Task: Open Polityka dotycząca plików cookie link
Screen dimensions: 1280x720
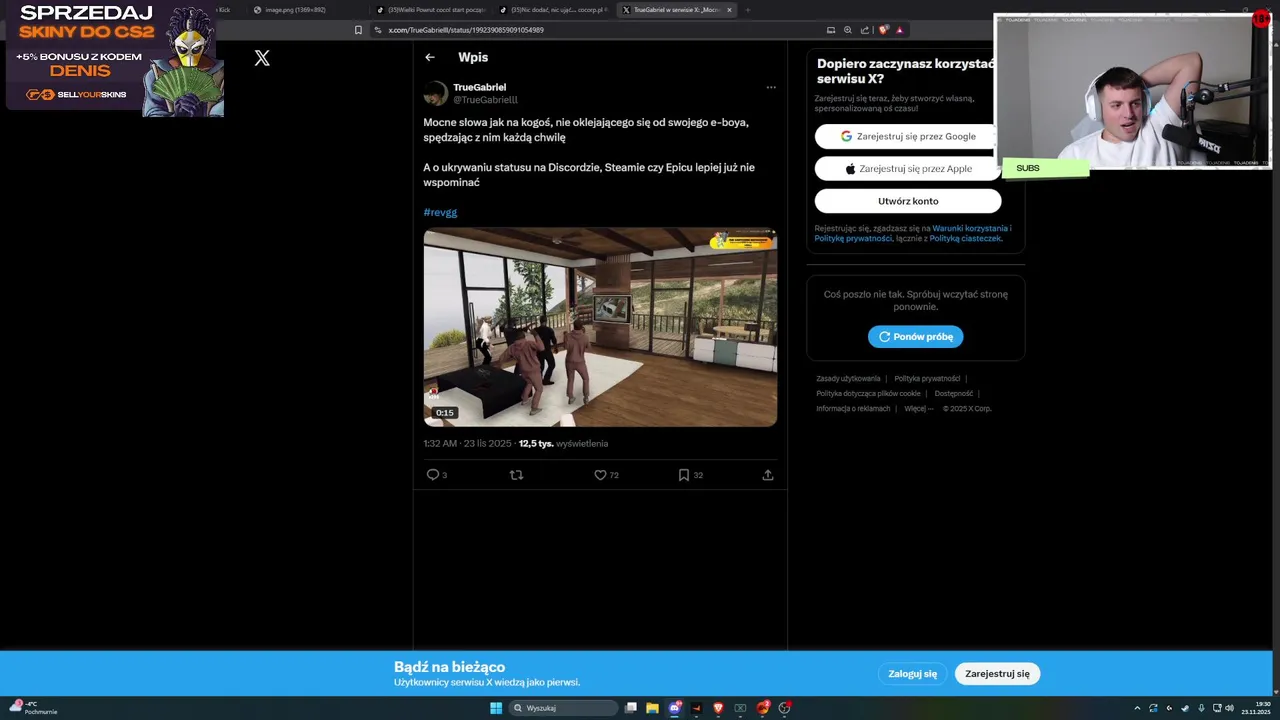Action: [x=868, y=394]
